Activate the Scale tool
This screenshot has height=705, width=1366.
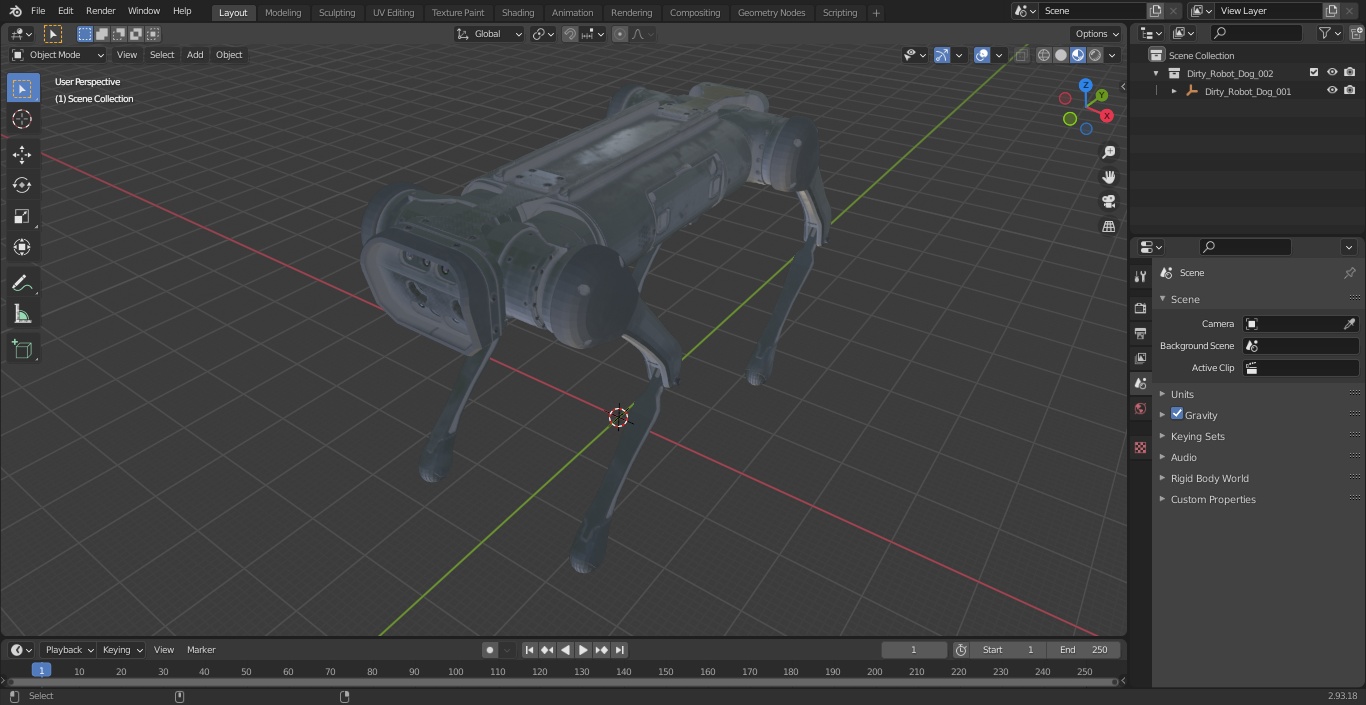(22, 216)
